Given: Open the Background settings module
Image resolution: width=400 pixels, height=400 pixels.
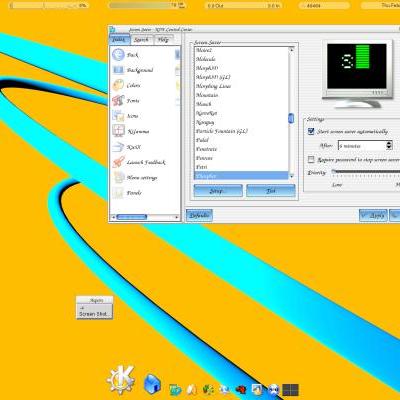Looking at the screenshot, I should pyautogui.click(x=132, y=70).
